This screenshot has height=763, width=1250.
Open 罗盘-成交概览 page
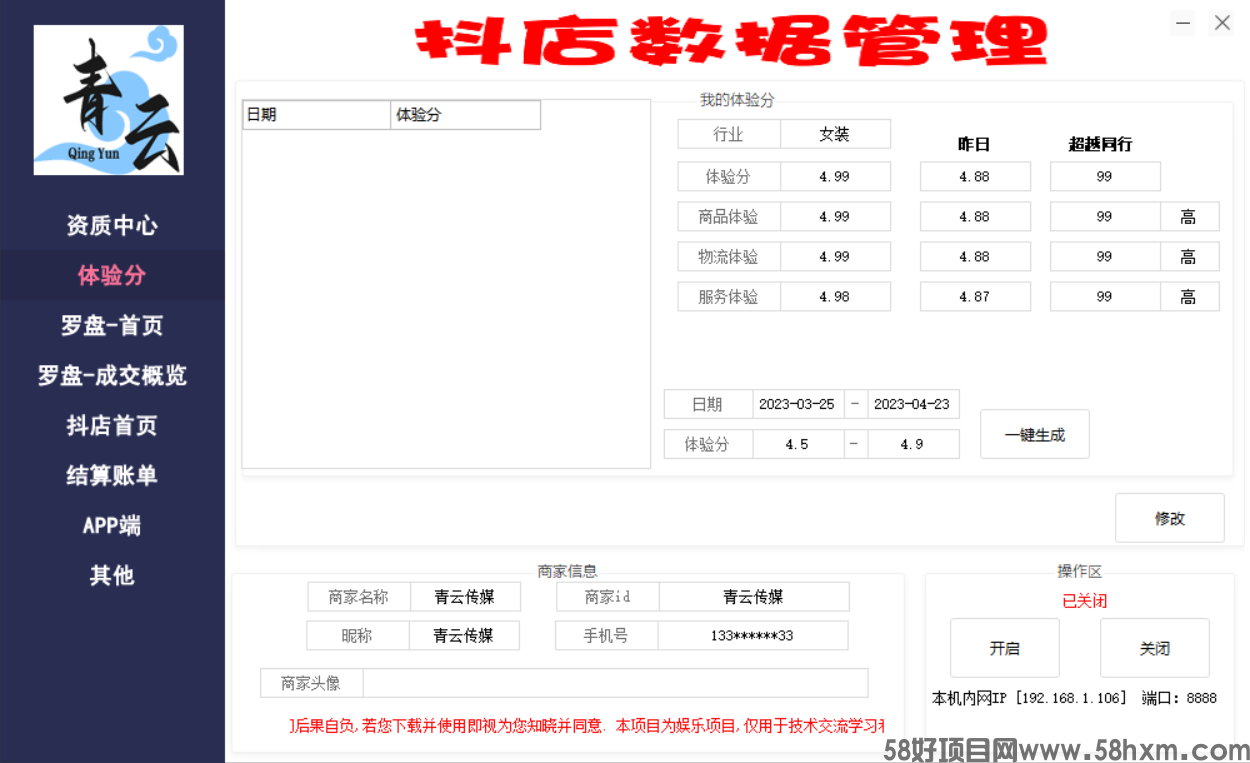pyautogui.click(x=112, y=375)
